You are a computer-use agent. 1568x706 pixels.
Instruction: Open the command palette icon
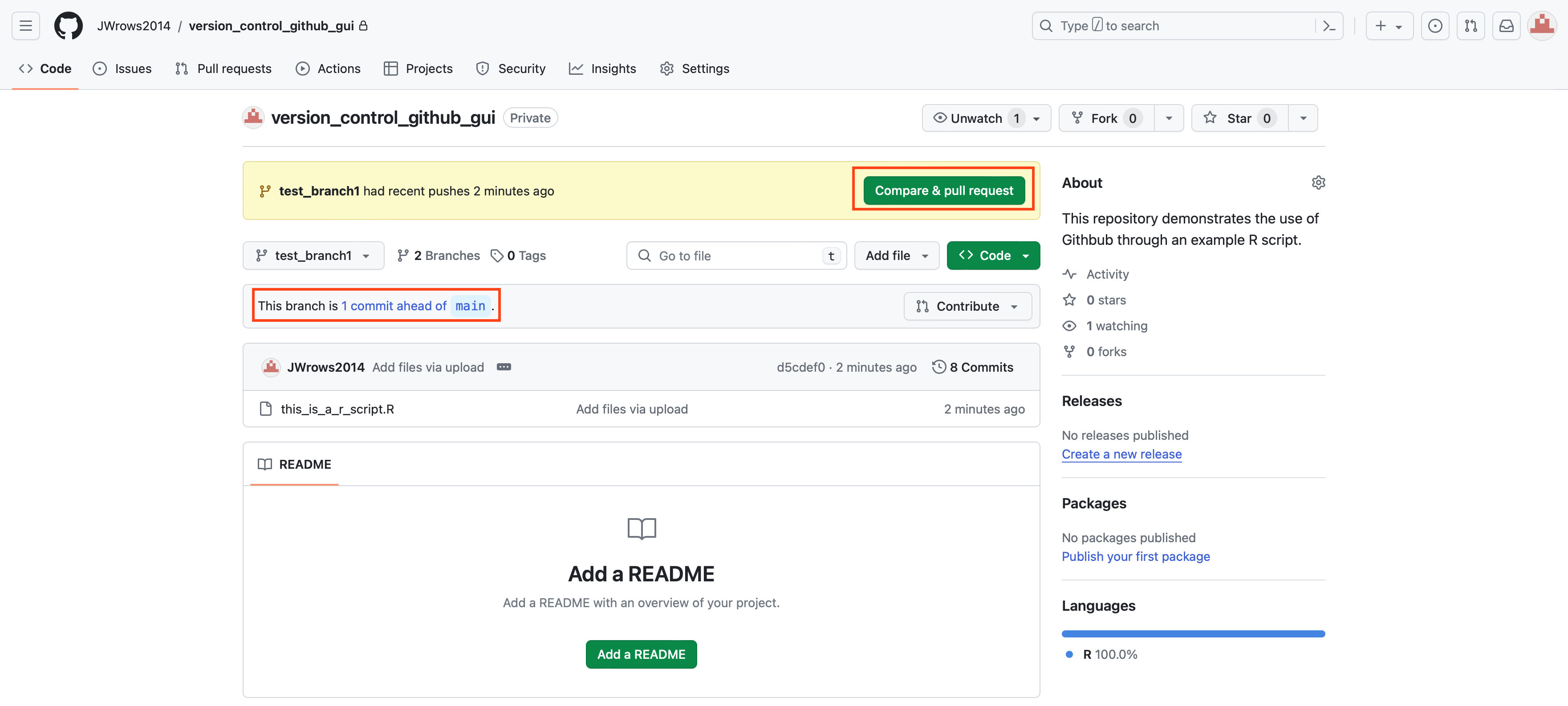[x=1329, y=25]
